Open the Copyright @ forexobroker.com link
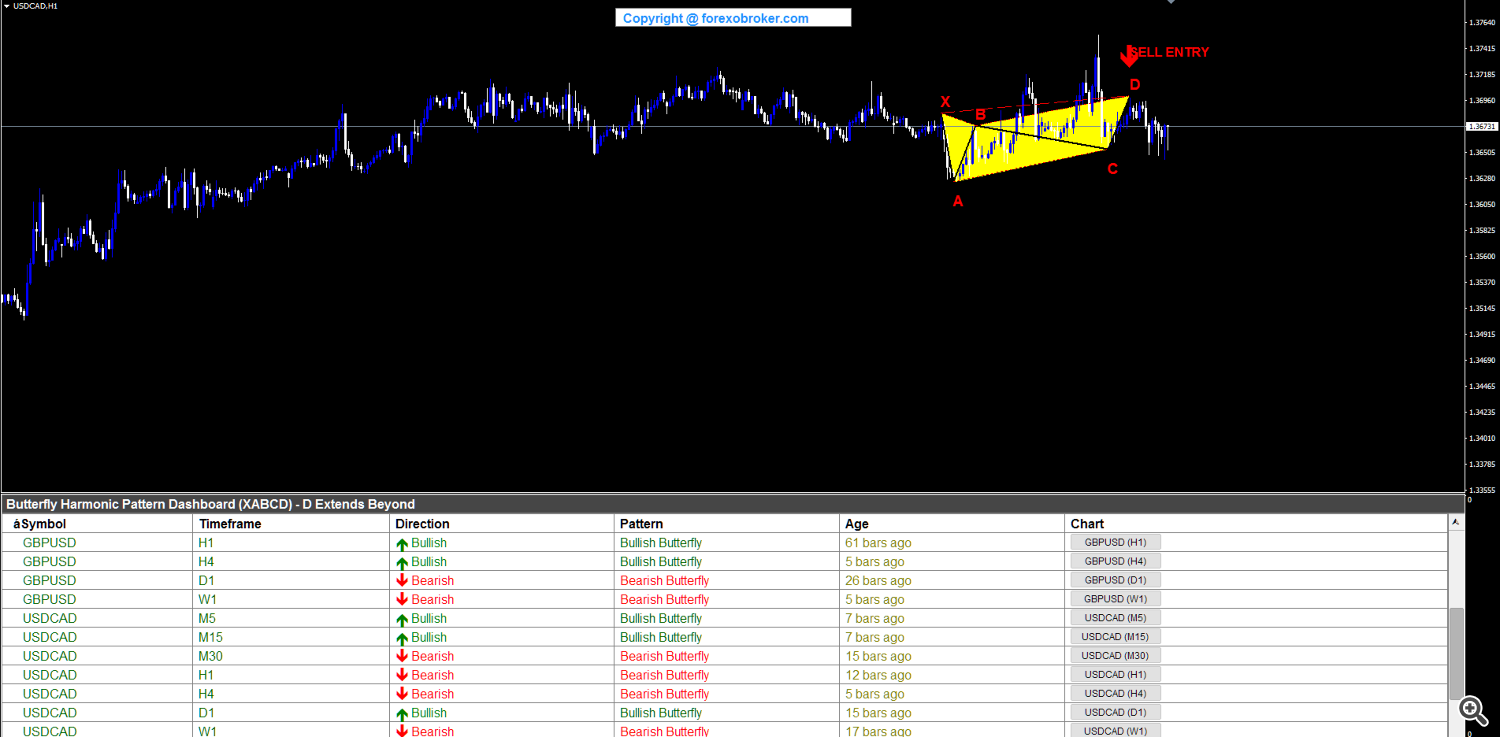The width and height of the screenshot is (1500, 737). pyautogui.click(x=733, y=18)
